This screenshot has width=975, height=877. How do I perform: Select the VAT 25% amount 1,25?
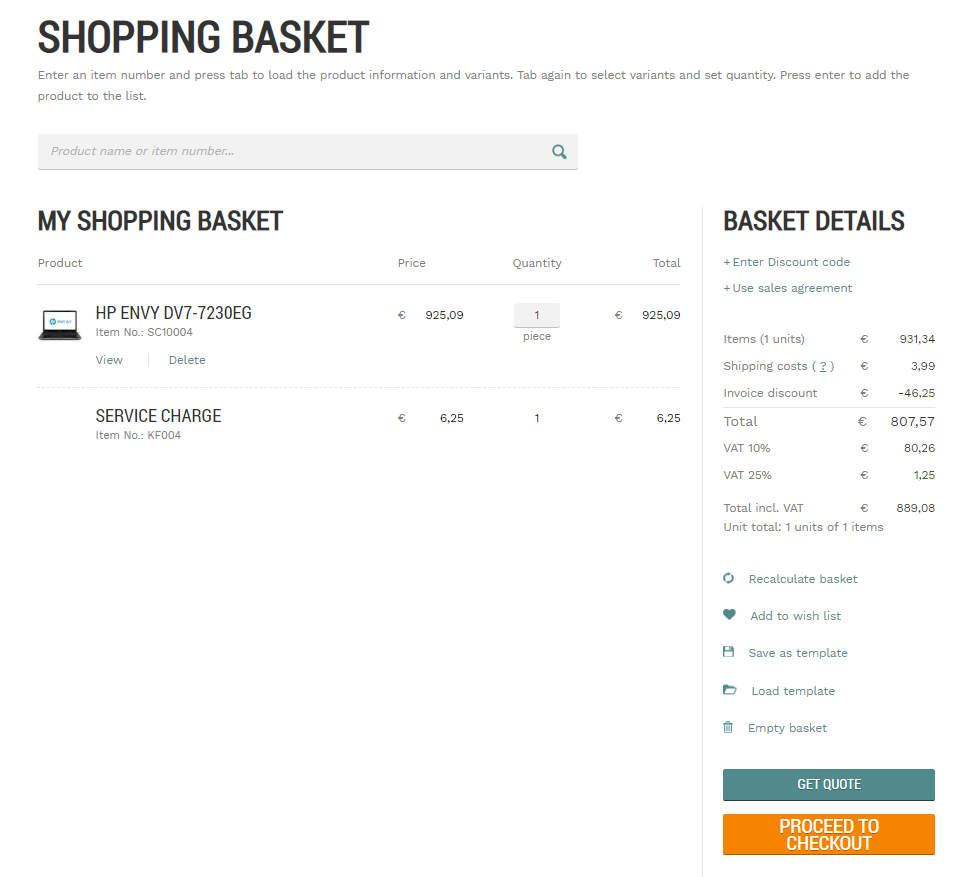pos(924,475)
